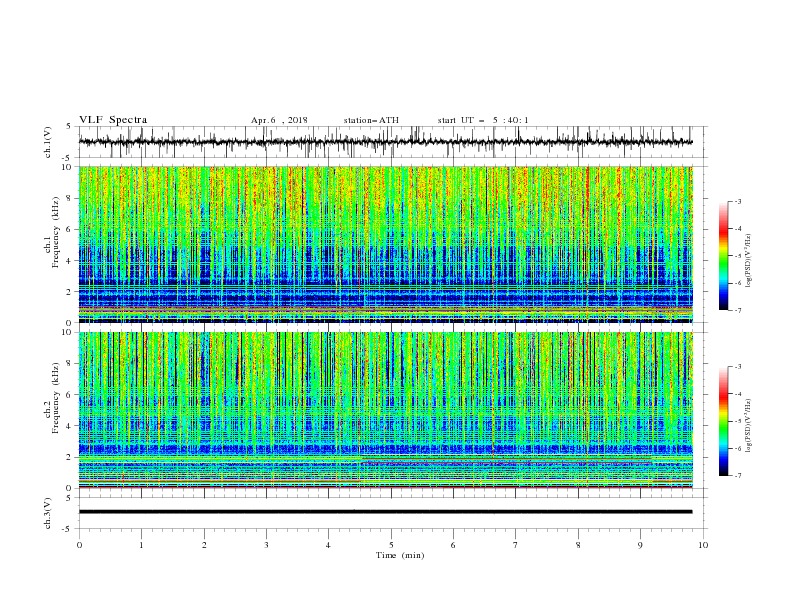Click the 'station=ATH' label

tap(371, 120)
